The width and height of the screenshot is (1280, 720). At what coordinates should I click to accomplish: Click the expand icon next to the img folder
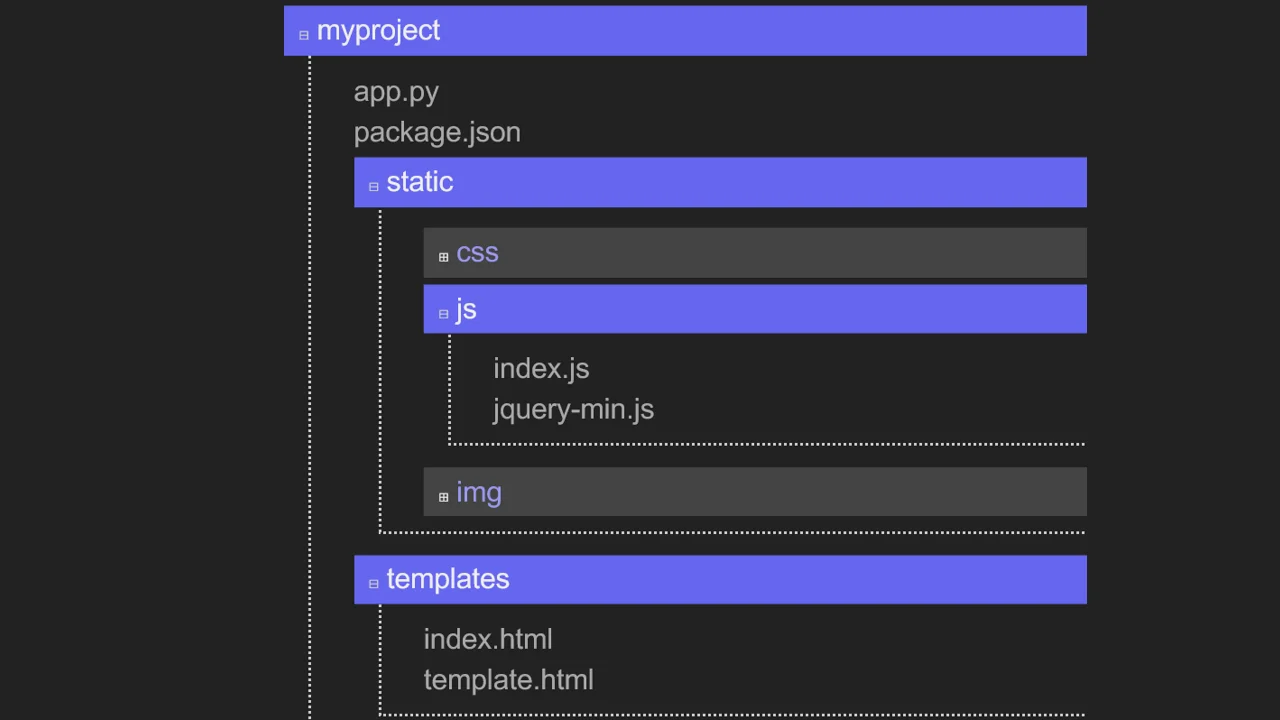pyautogui.click(x=443, y=496)
